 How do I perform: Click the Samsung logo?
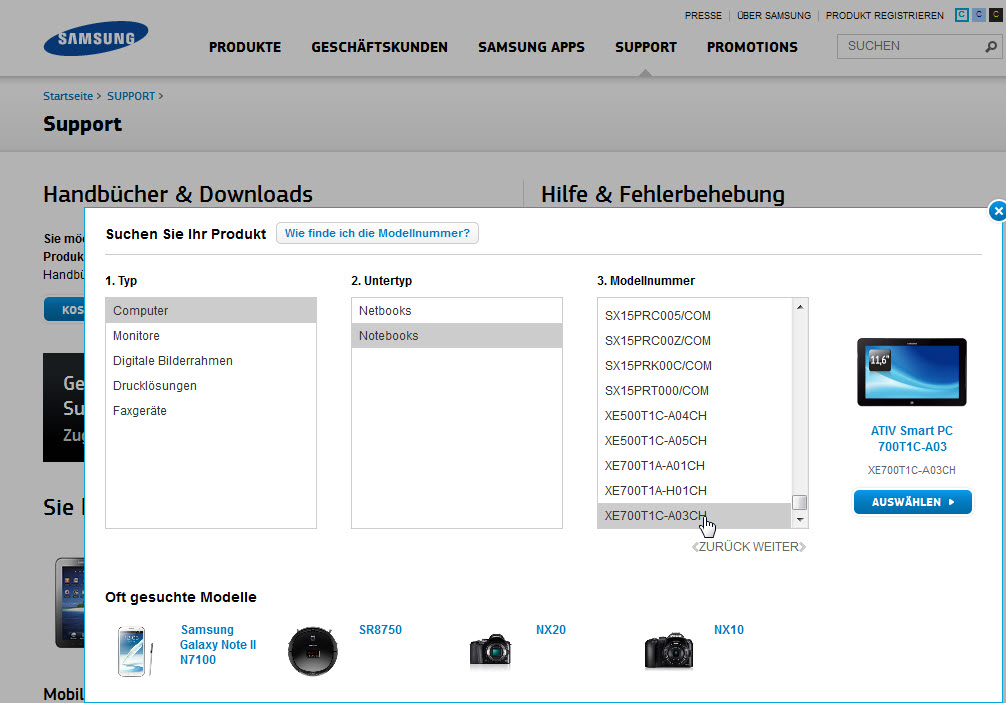pos(96,38)
